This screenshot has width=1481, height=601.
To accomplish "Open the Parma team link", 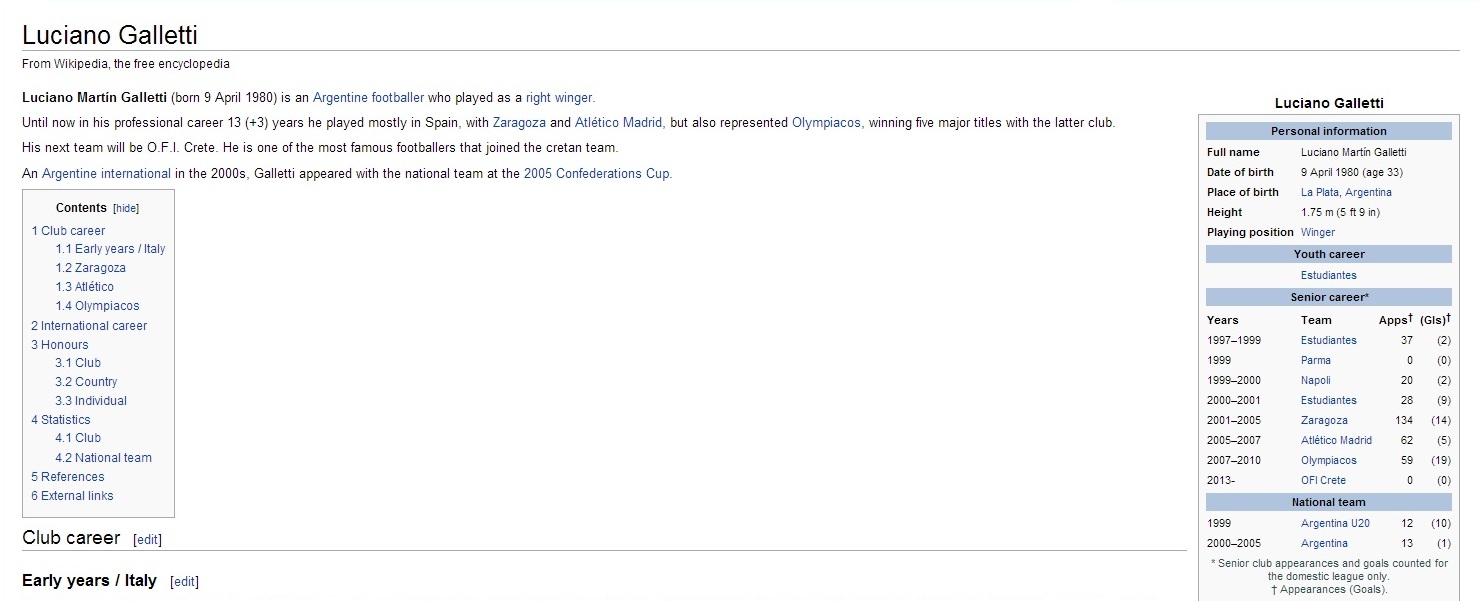I will (x=1316, y=360).
